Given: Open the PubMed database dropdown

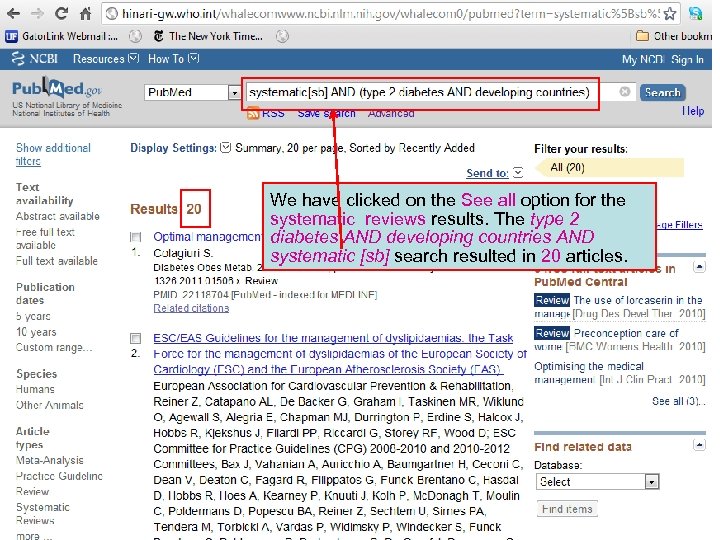Looking at the screenshot, I should pyautogui.click(x=192, y=92).
